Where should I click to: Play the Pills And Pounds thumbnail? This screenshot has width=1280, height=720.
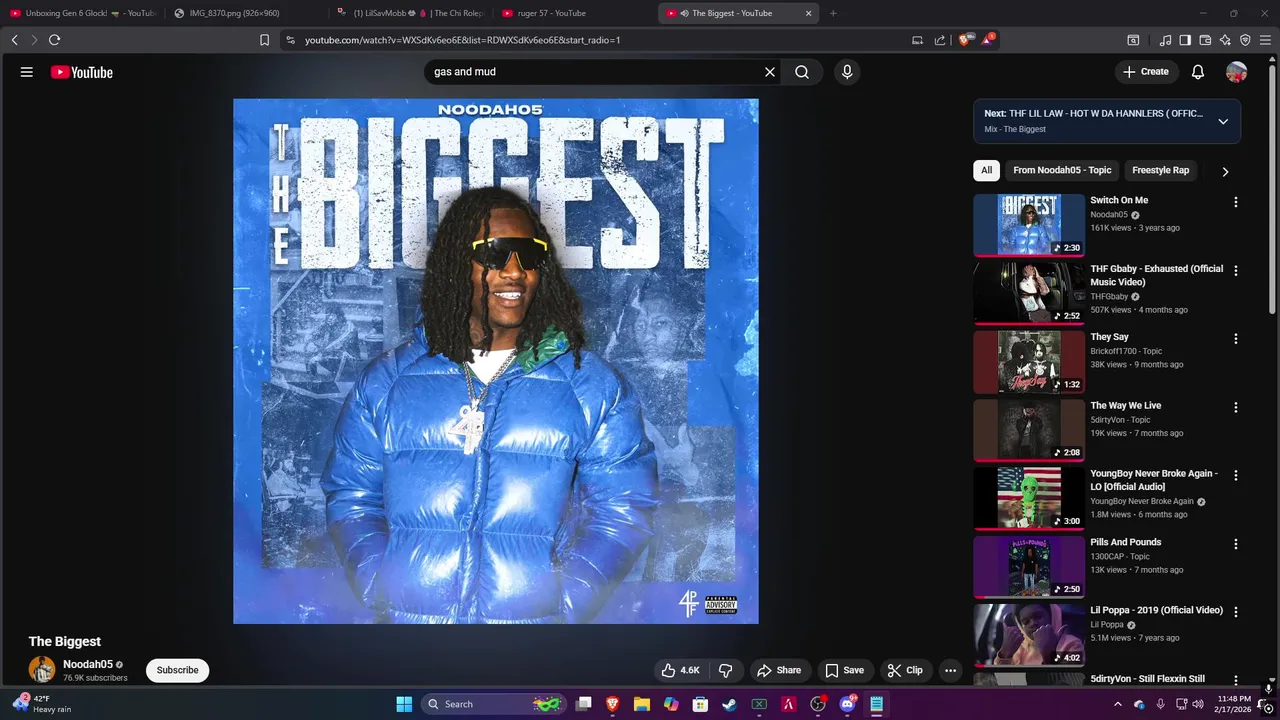click(1029, 567)
